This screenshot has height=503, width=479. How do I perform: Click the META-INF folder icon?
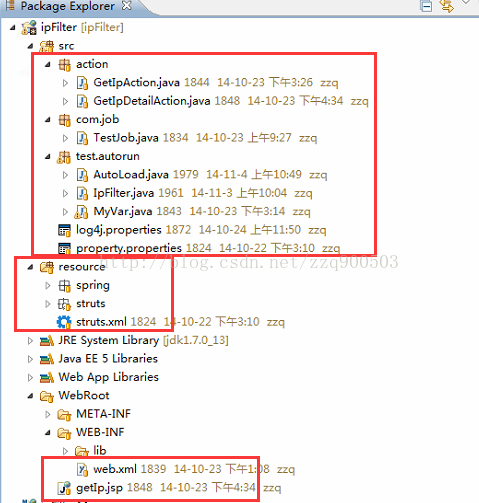tap(64, 415)
